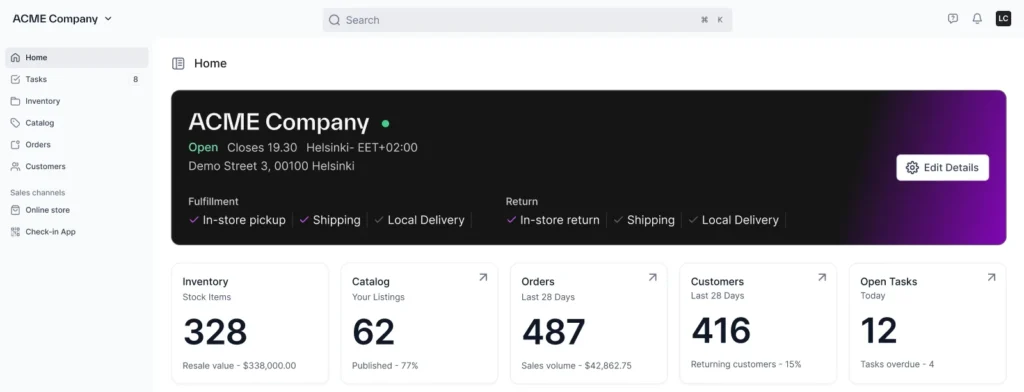
Task: Click the Online store bag icon
Action: [x=16, y=210]
